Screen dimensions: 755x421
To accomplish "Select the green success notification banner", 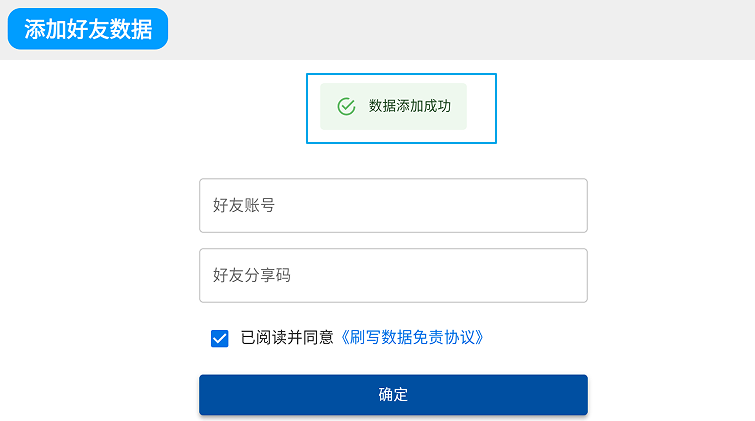I will [393, 106].
